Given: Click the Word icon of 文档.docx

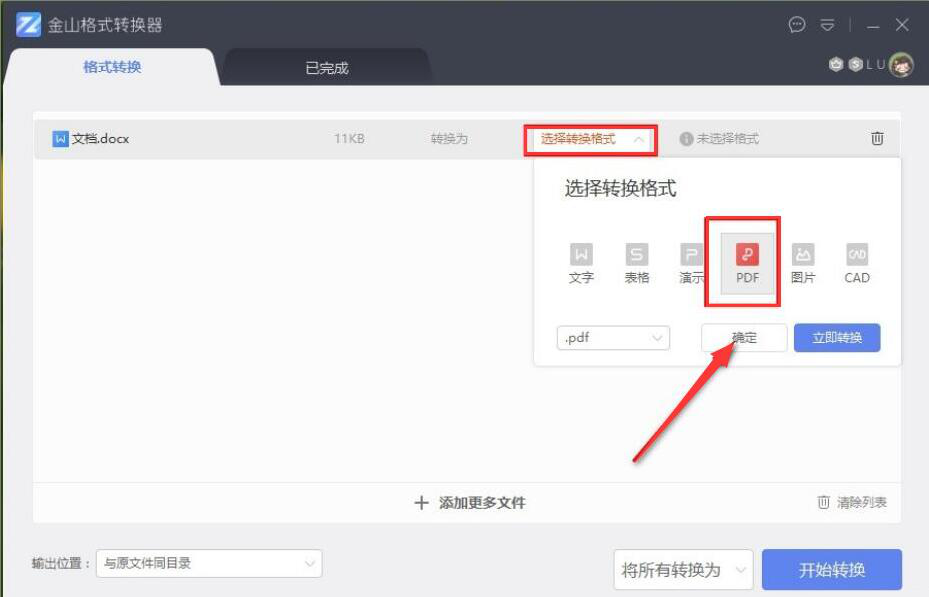Looking at the screenshot, I should pyautogui.click(x=60, y=139).
